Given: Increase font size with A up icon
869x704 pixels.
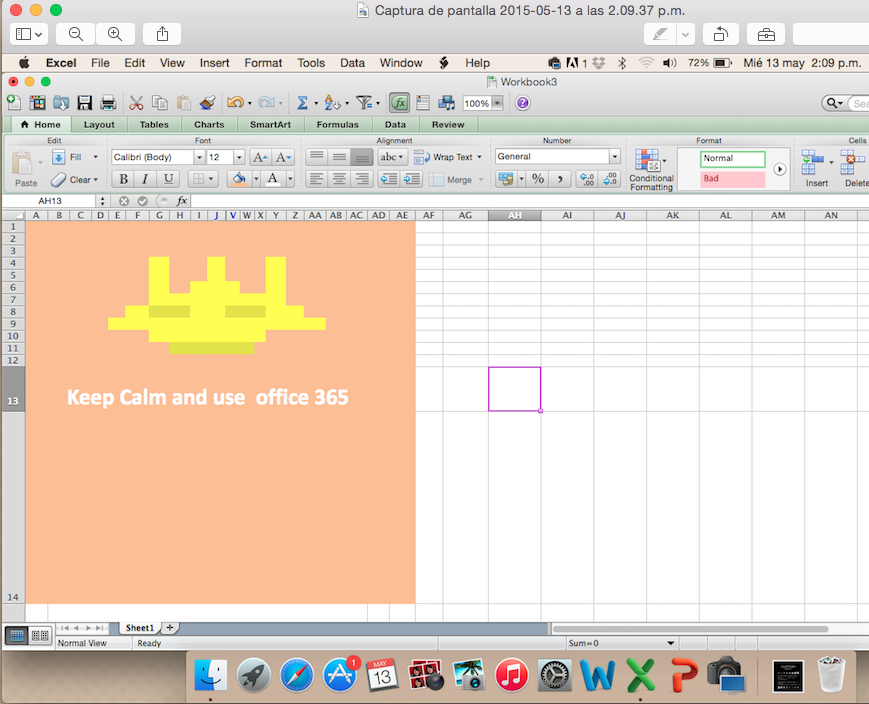Looking at the screenshot, I should pos(260,157).
